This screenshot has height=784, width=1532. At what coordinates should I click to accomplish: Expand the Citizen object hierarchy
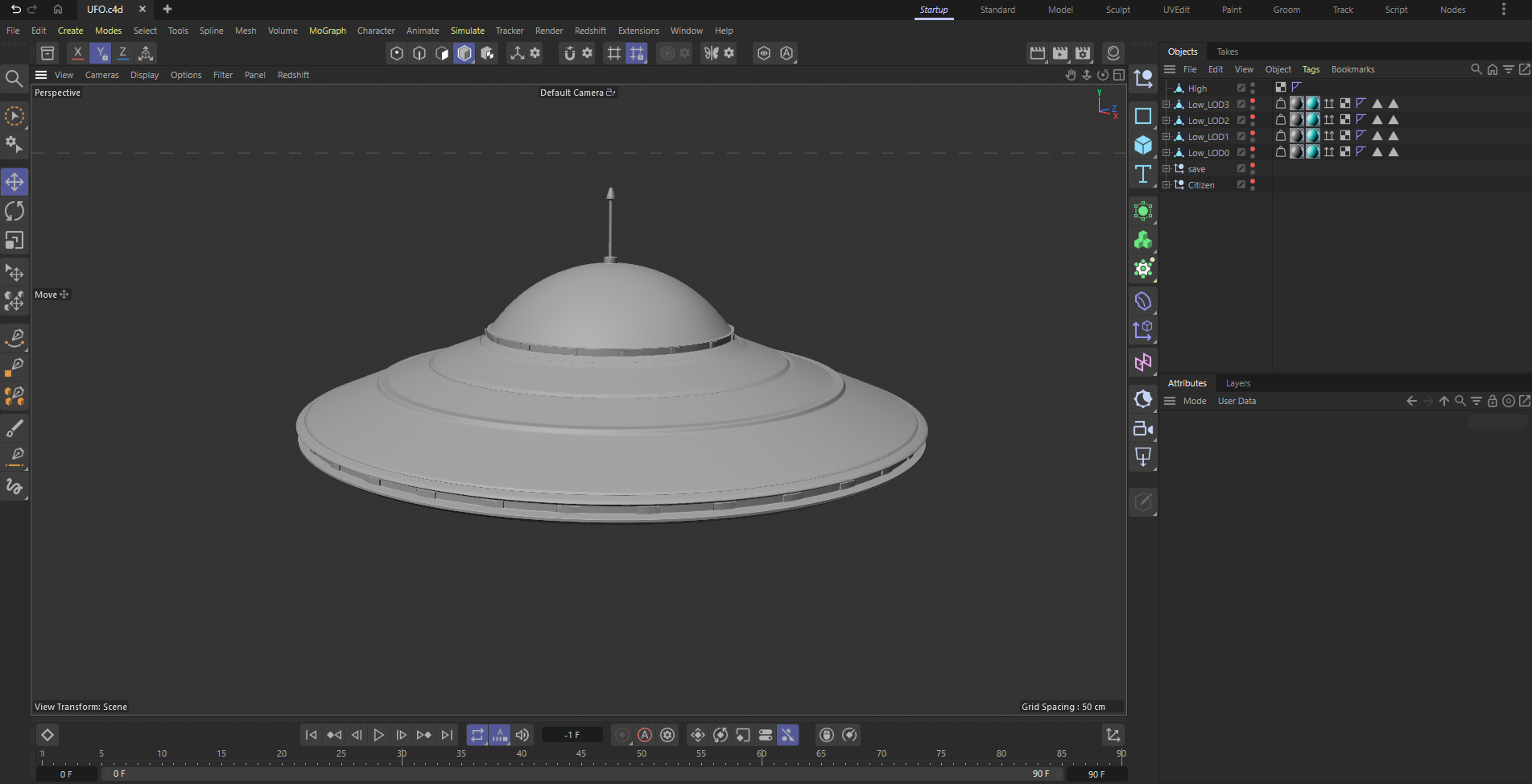coord(1166,185)
